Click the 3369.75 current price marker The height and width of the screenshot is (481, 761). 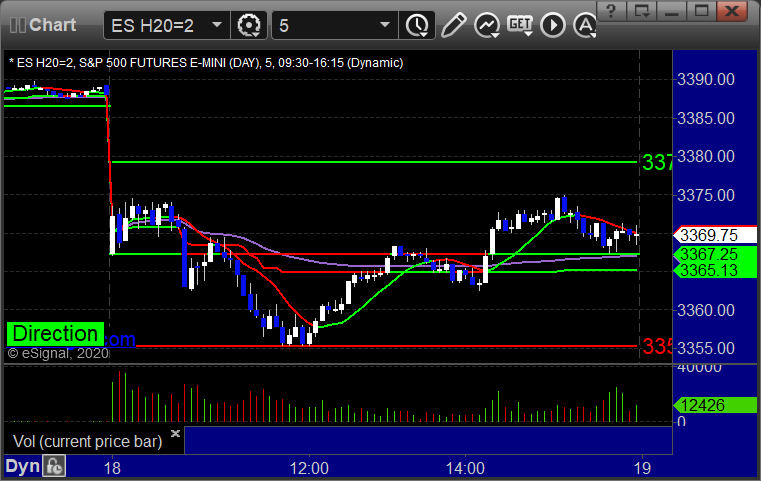[x=715, y=235]
